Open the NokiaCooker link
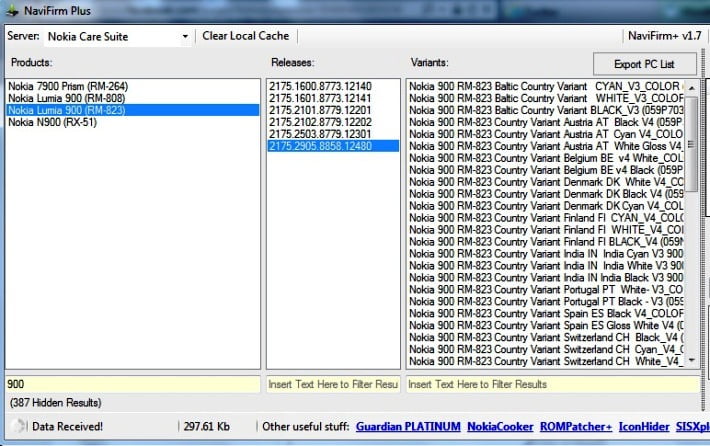The width and height of the screenshot is (710, 446). pos(500,427)
